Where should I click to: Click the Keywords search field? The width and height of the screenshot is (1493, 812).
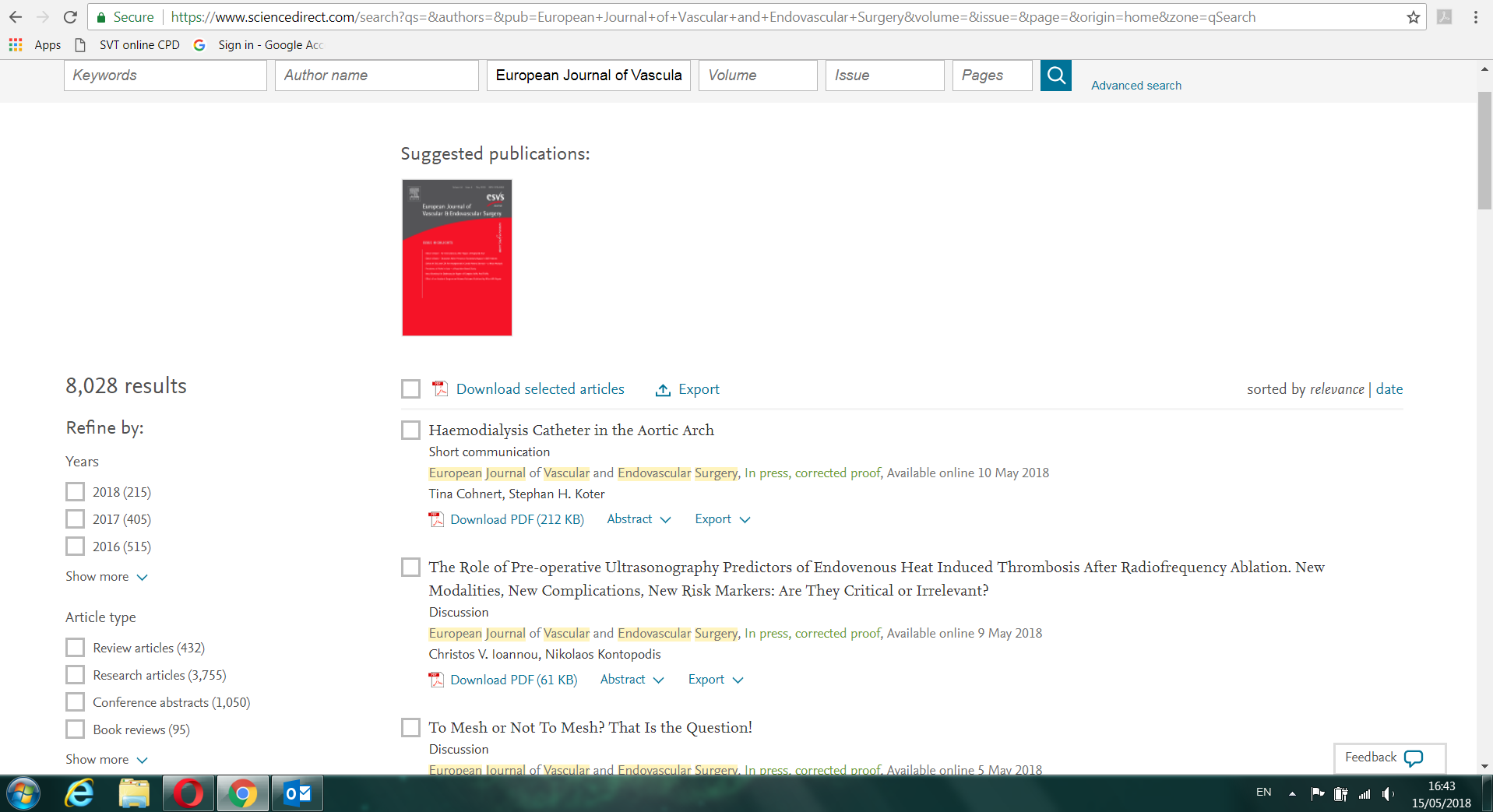(x=165, y=76)
